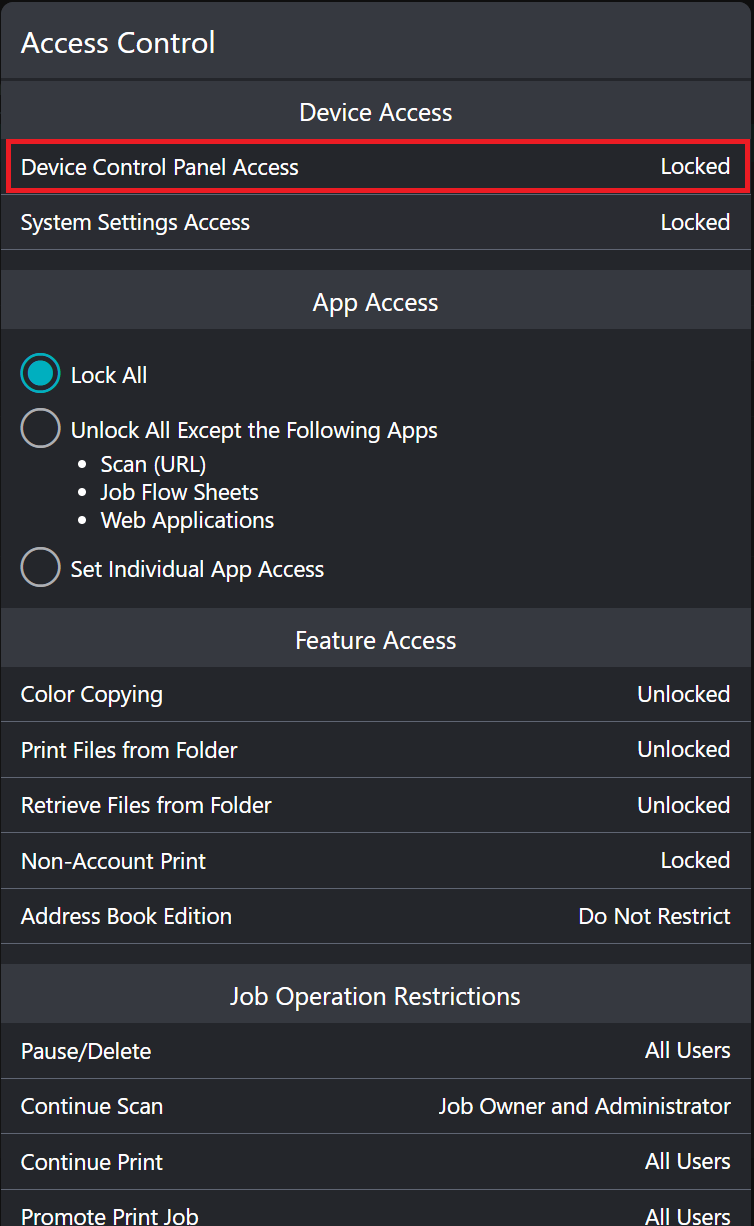Screen dimensions: 754x1226
Task: Open Pause/Delete job restriction setting
Action: 376,1051
